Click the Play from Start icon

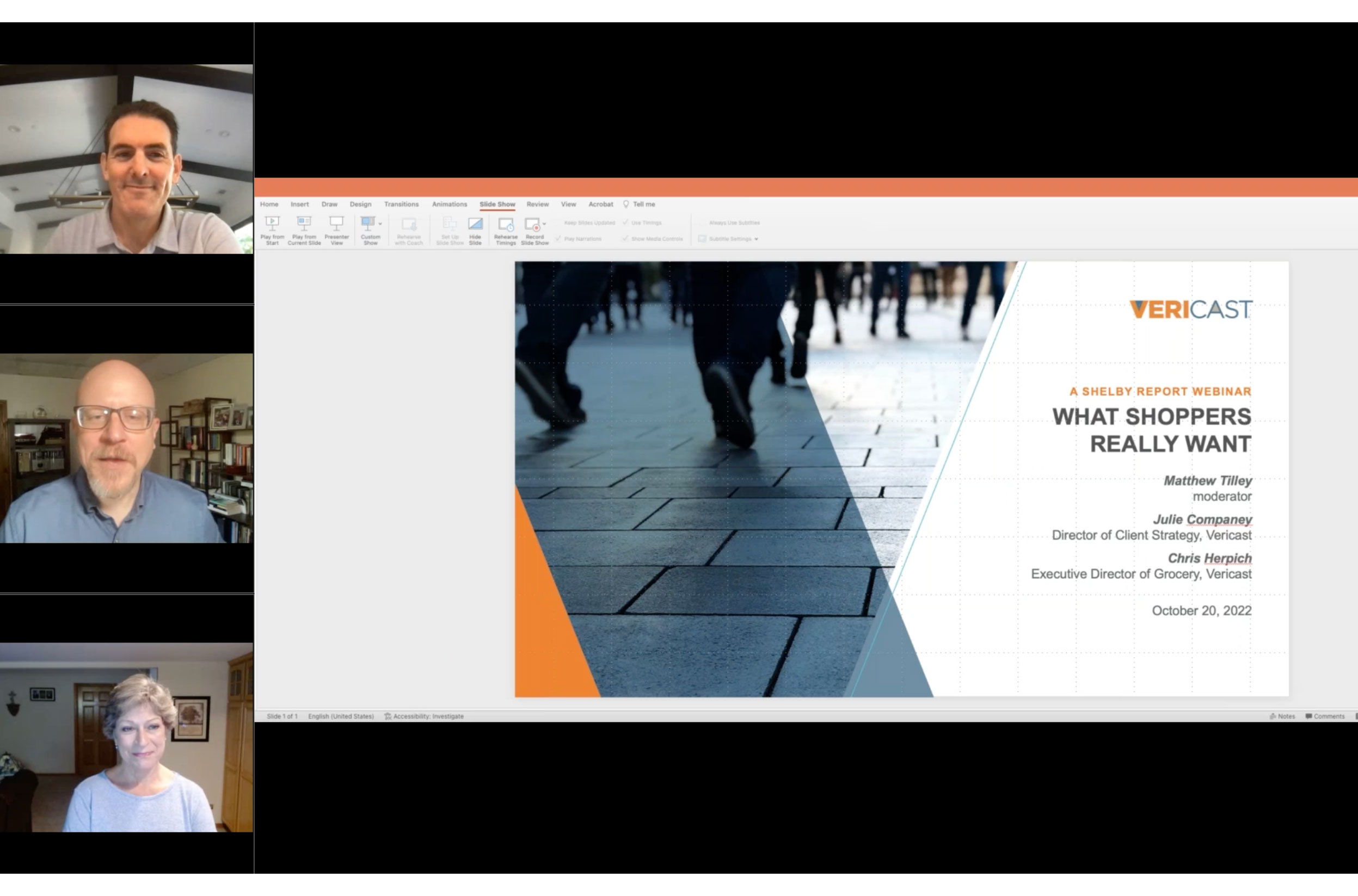272,224
